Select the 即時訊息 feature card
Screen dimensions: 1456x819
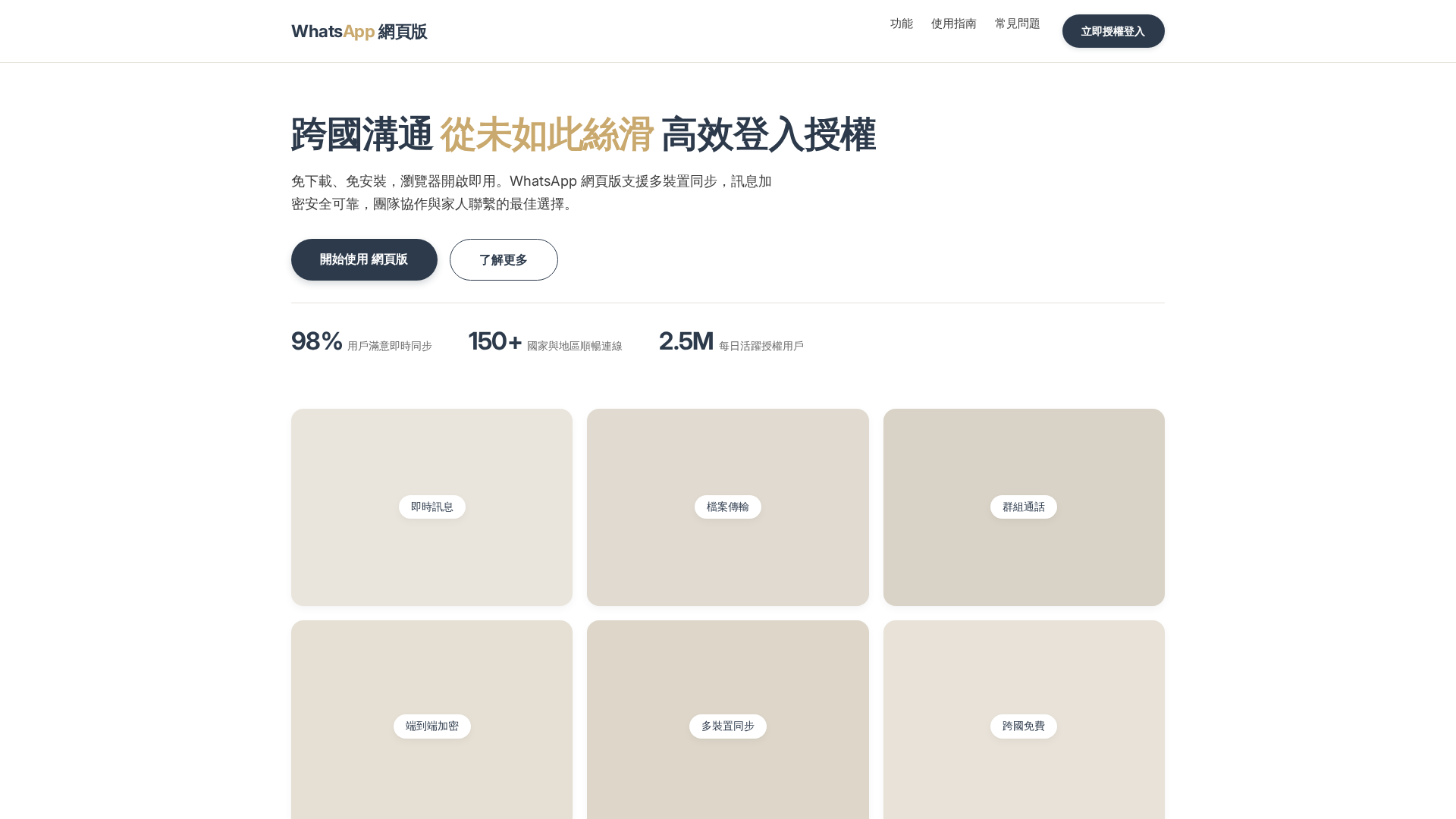click(x=431, y=507)
